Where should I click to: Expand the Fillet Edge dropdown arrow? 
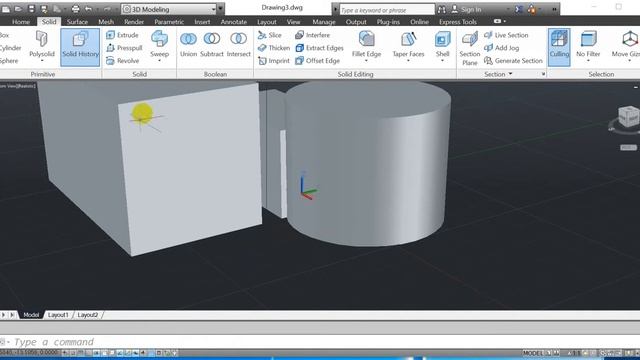click(366, 61)
